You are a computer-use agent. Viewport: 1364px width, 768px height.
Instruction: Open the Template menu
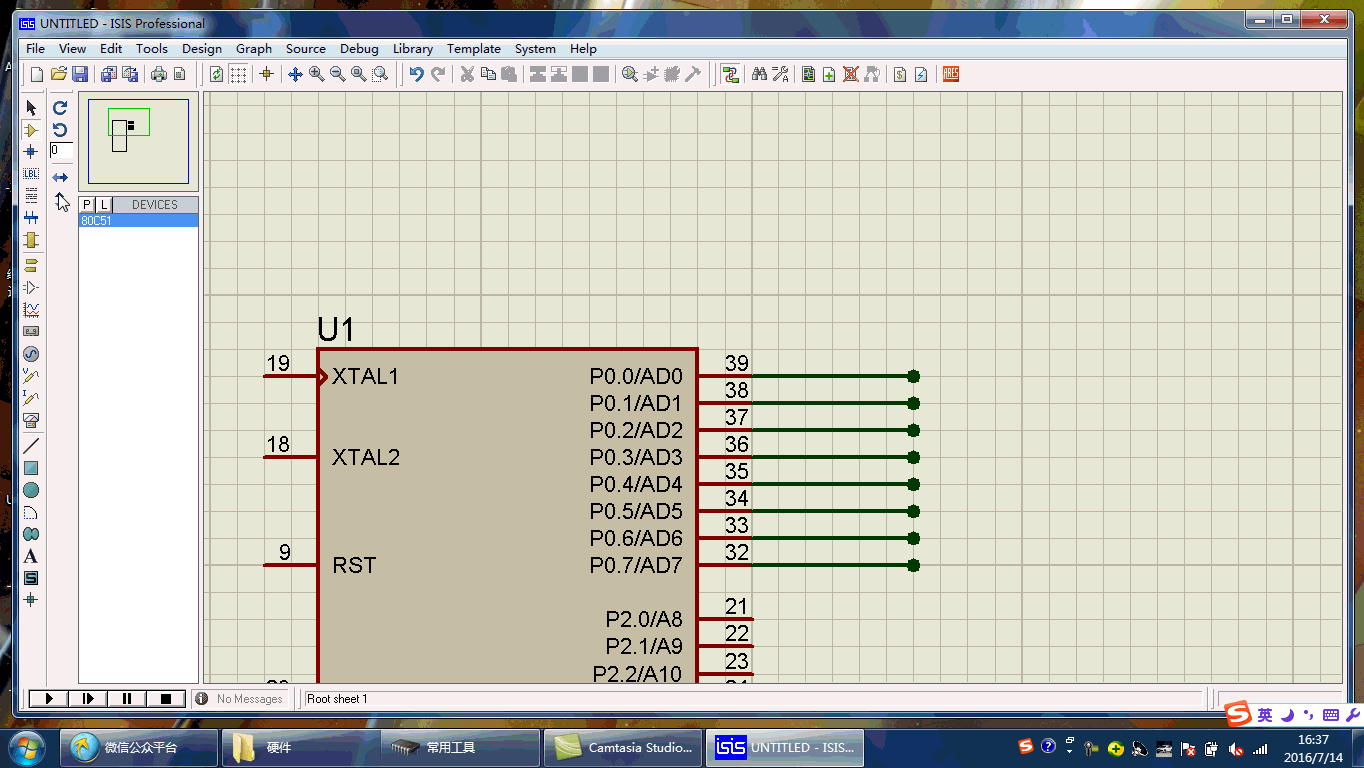(x=474, y=48)
